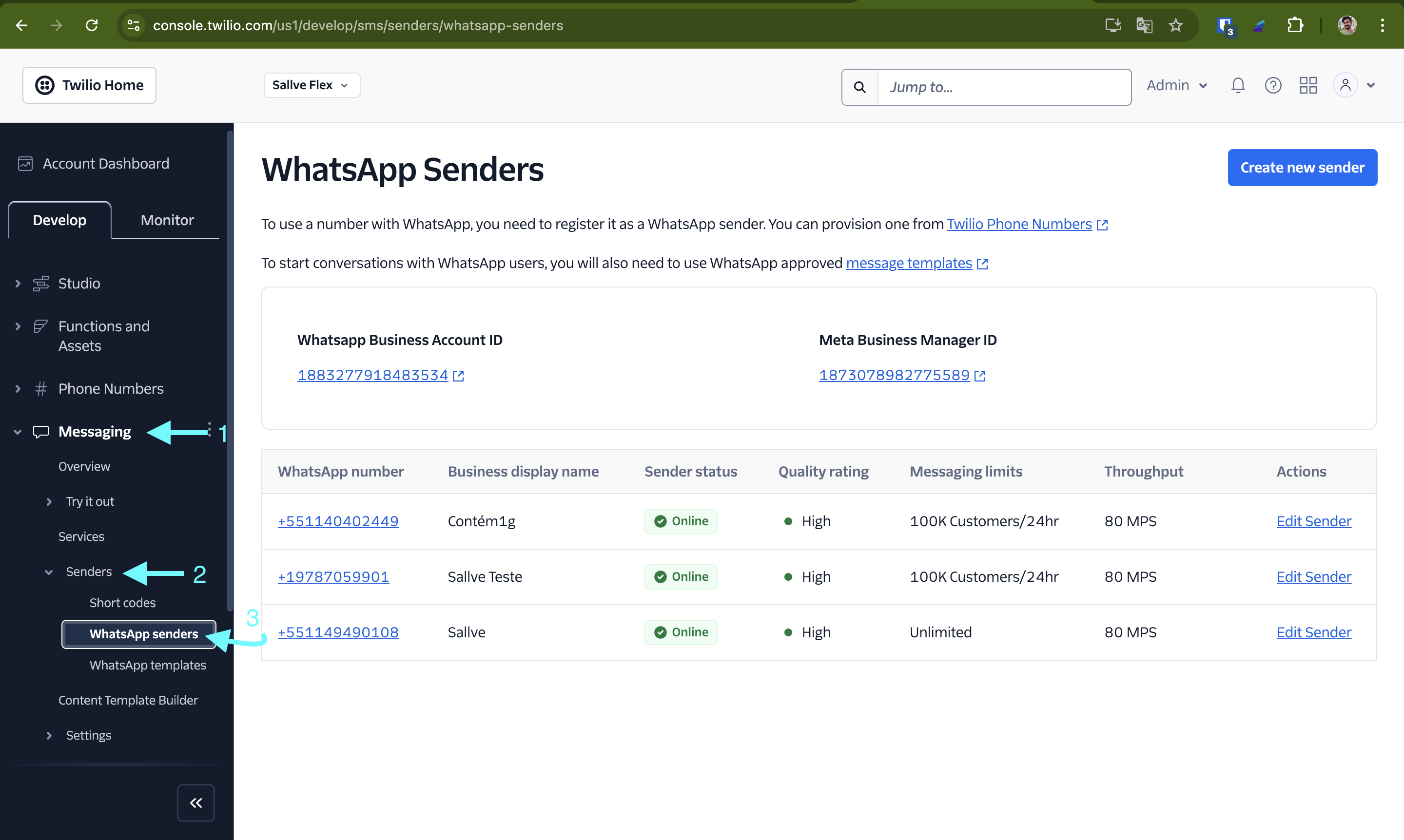Open Chrome three-dot menu

pos(1383,25)
